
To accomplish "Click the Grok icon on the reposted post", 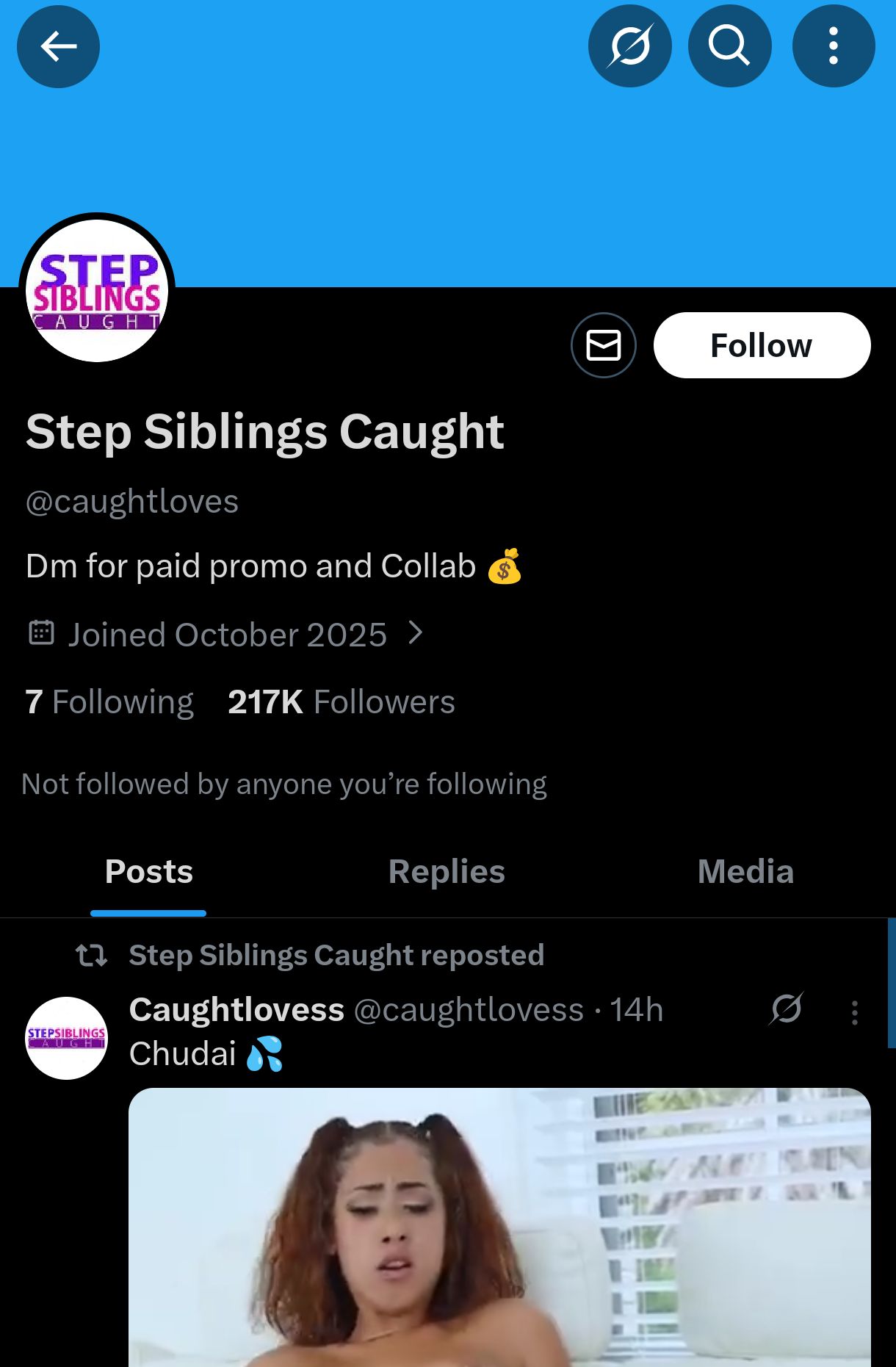I will tap(786, 1009).
